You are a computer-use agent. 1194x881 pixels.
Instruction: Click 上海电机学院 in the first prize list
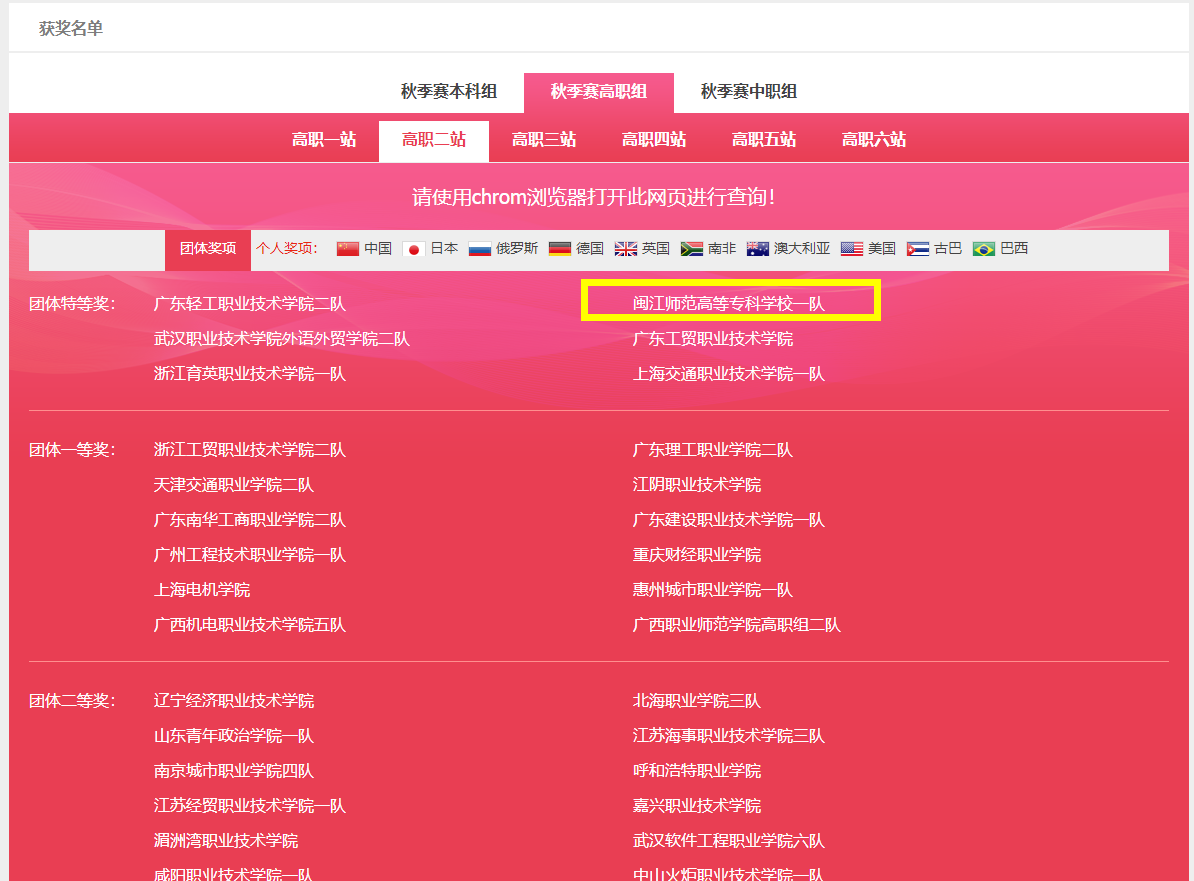[202, 590]
